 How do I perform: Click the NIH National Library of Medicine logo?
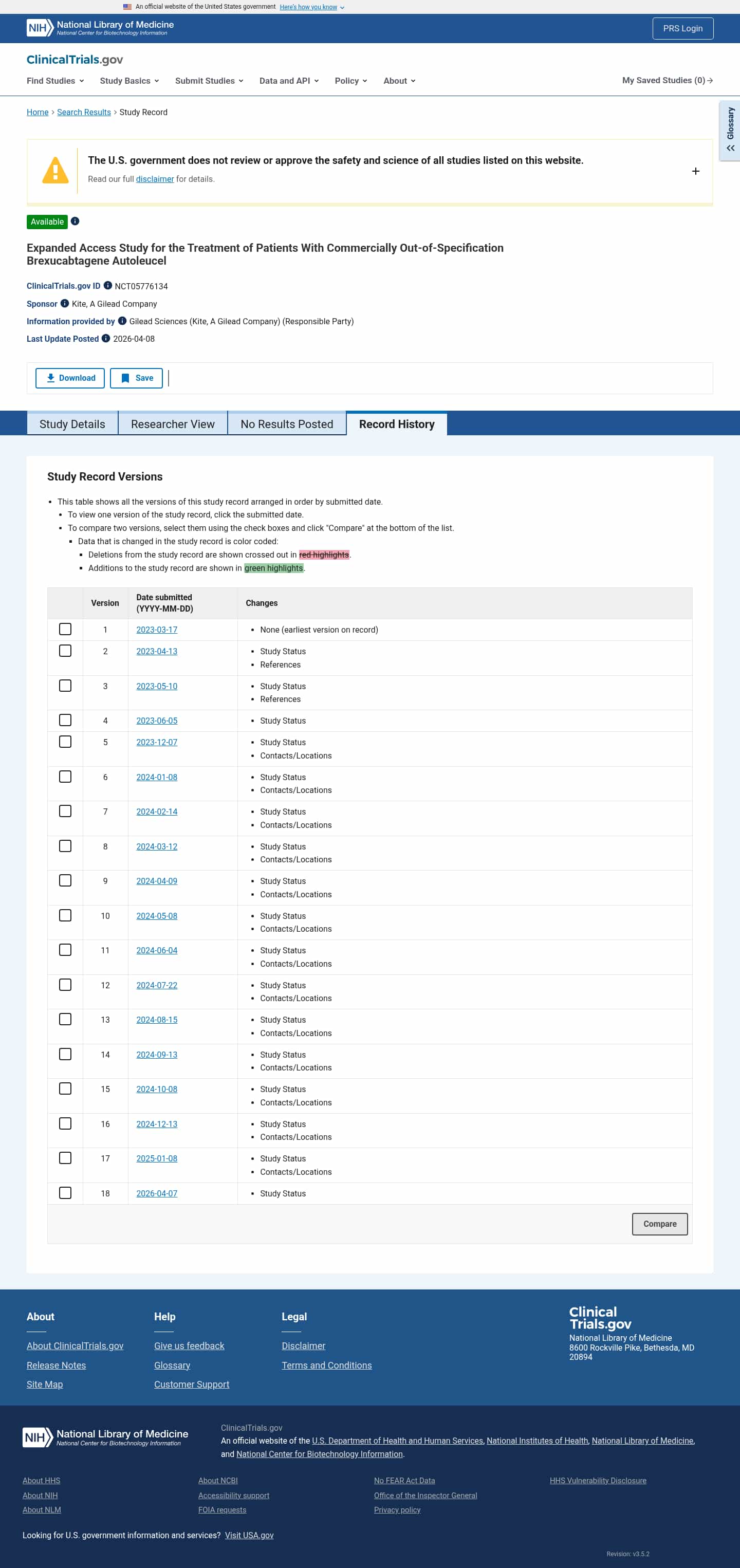coord(100,28)
